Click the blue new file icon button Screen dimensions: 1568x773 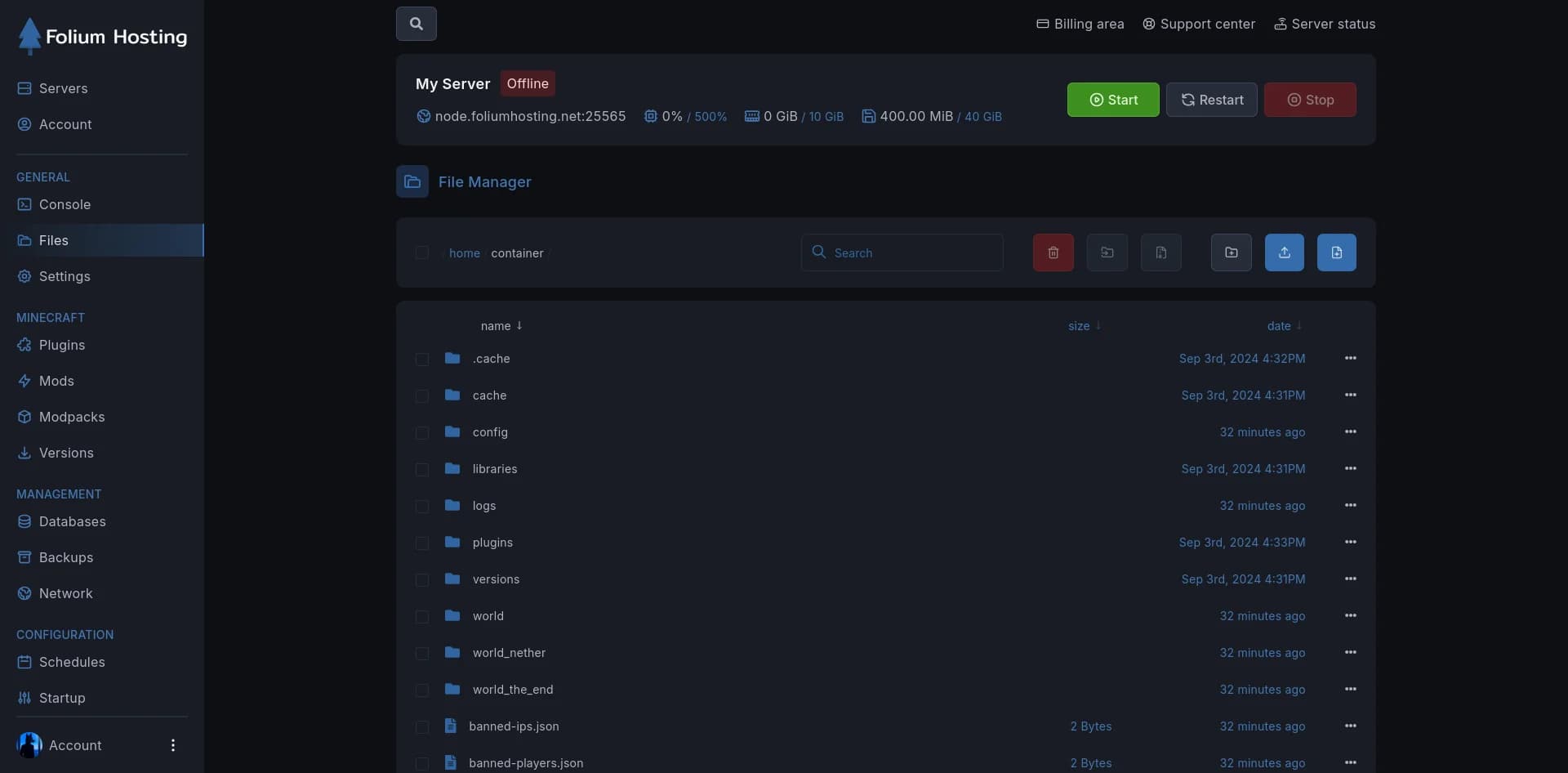point(1336,252)
